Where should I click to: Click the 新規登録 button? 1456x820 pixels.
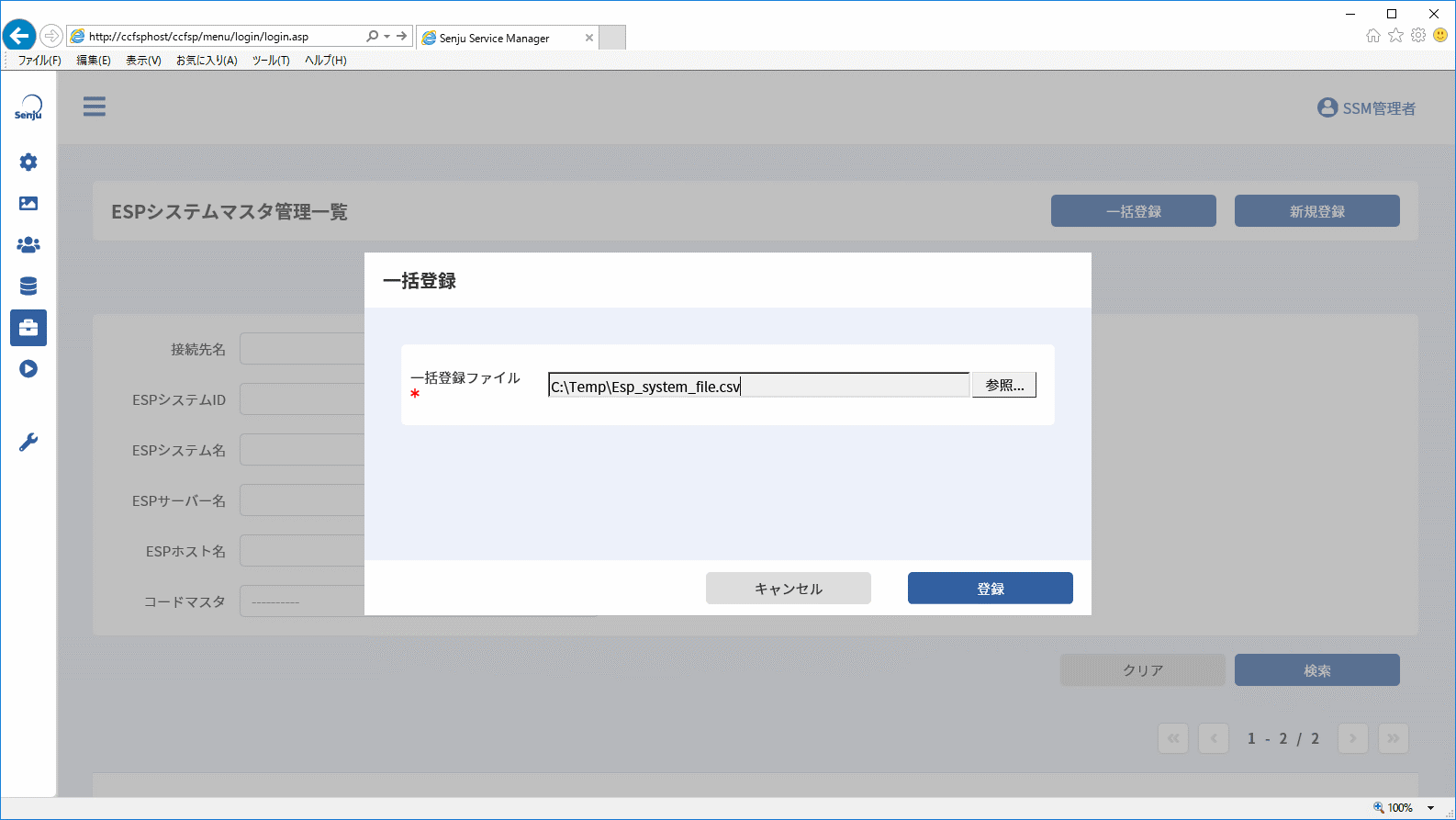pyautogui.click(x=1317, y=211)
